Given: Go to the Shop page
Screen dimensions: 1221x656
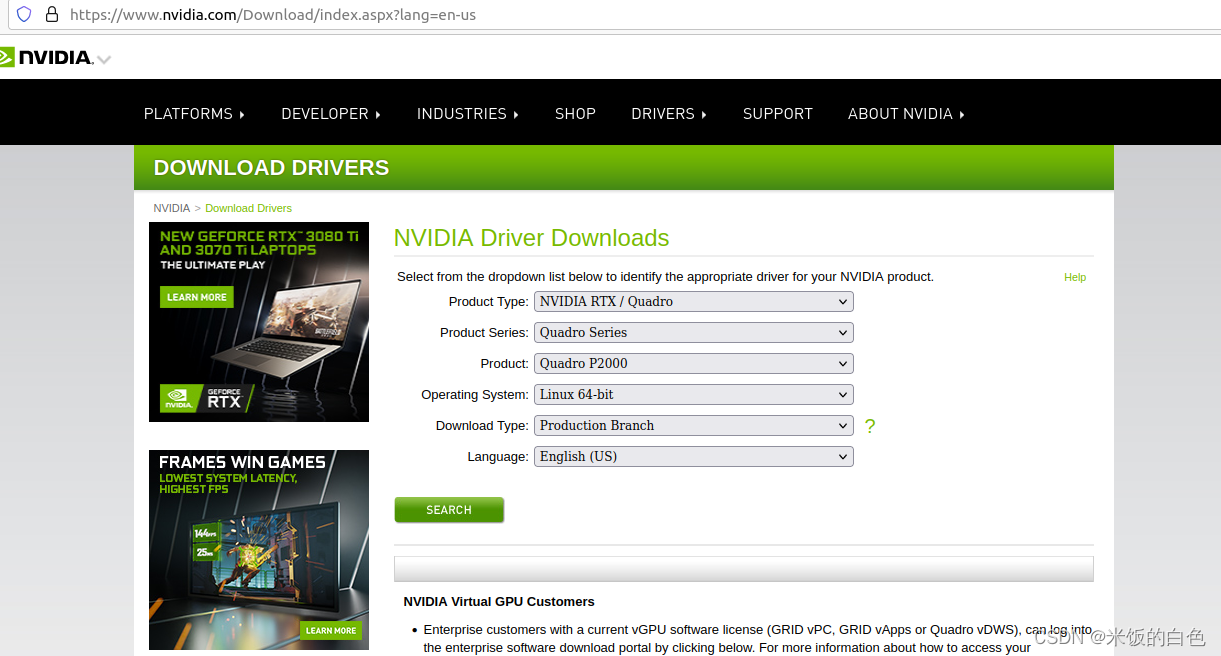Looking at the screenshot, I should tap(575, 114).
